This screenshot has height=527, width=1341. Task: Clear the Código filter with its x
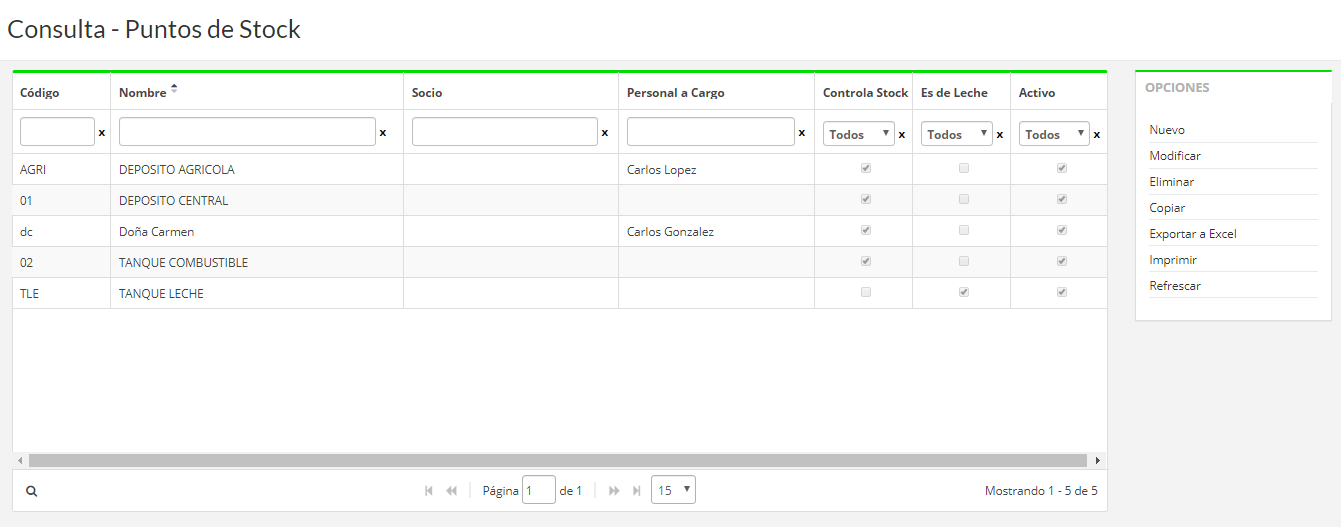(x=101, y=133)
